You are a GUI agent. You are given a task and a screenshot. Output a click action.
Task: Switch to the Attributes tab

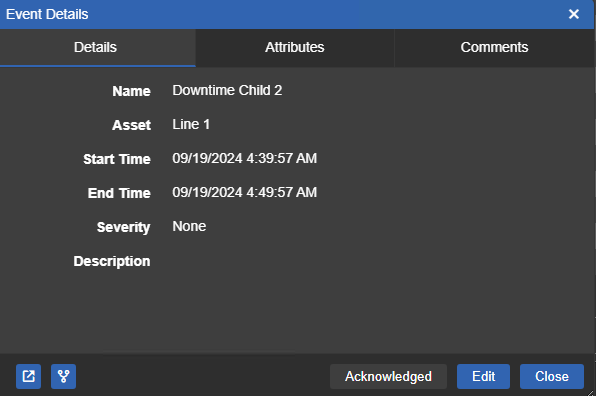point(295,48)
